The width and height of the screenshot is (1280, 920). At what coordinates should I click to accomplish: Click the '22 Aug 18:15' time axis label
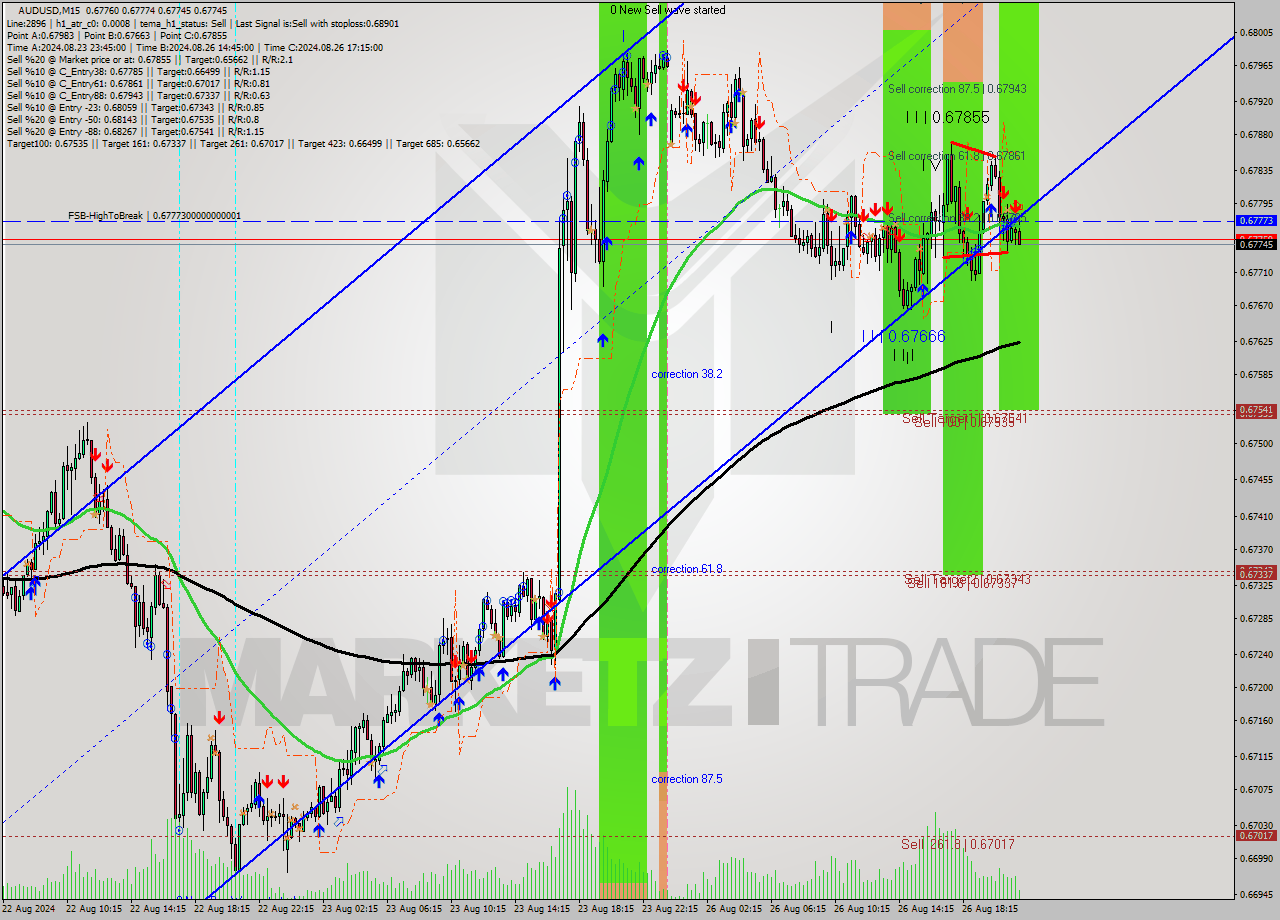tap(221, 910)
